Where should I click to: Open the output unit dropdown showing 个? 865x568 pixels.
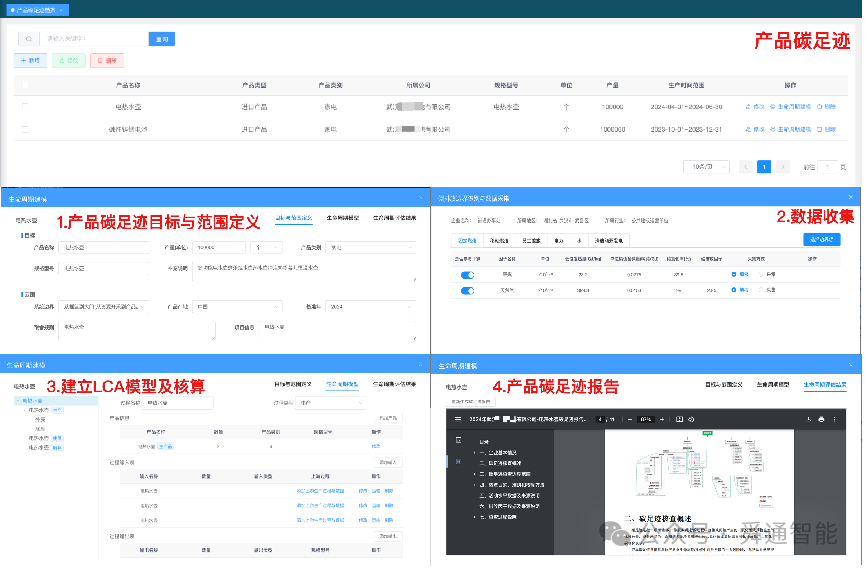point(266,248)
